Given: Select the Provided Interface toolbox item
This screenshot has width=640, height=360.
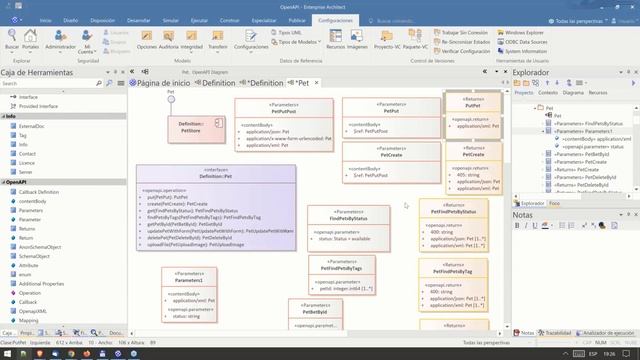Looking at the screenshot, I should (x=38, y=106).
